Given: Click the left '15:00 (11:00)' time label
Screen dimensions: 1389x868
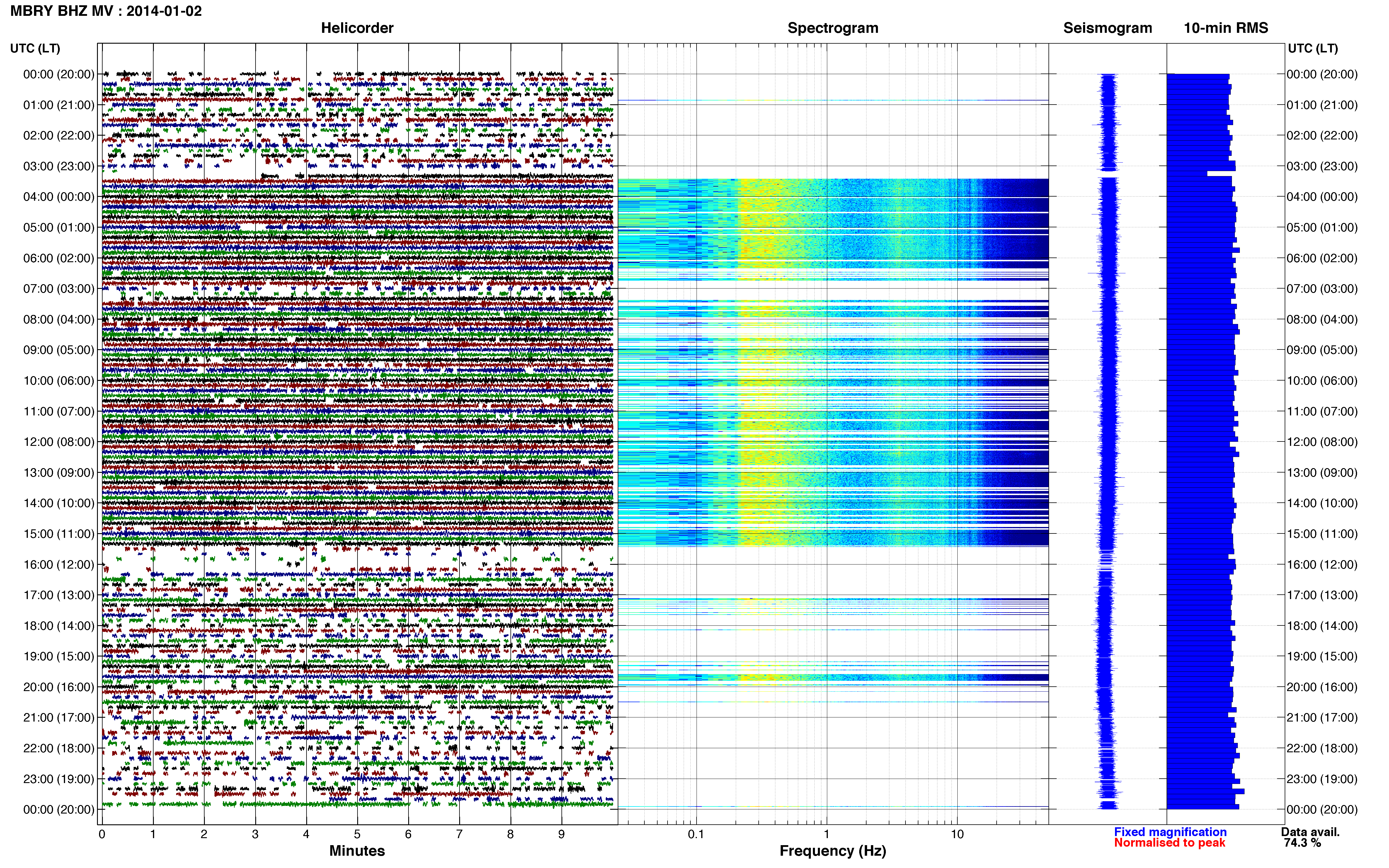Looking at the screenshot, I should coord(59,533).
